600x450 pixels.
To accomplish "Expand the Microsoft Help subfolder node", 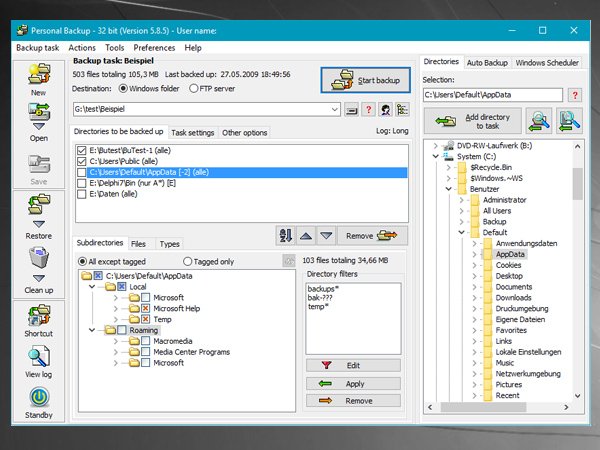I will [116, 309].
